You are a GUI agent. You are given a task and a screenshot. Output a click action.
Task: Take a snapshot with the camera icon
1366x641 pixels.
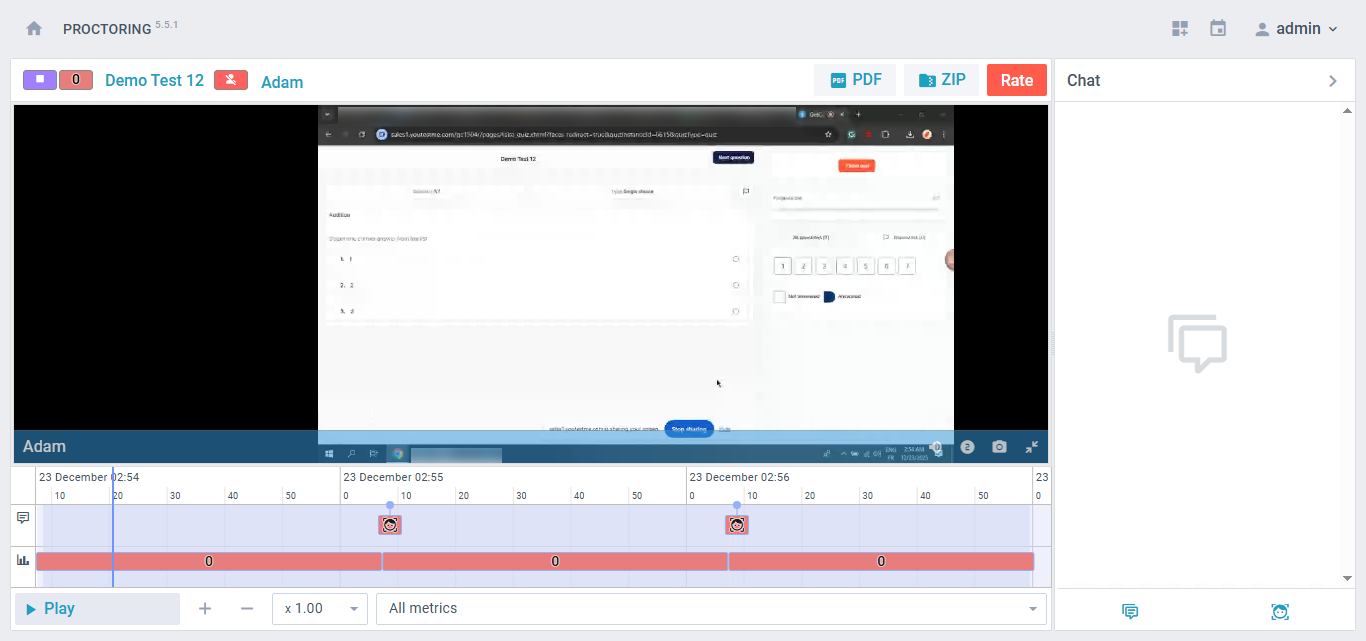[x=999, y=447]
